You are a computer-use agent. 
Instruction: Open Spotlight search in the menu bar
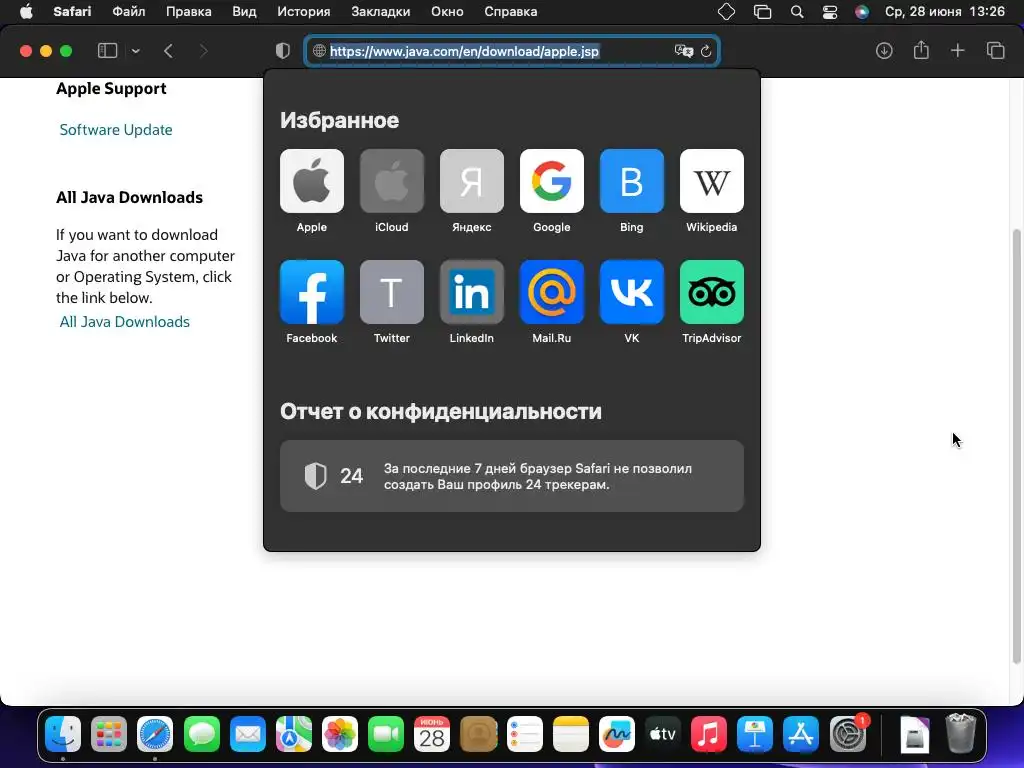pos(797,12)
